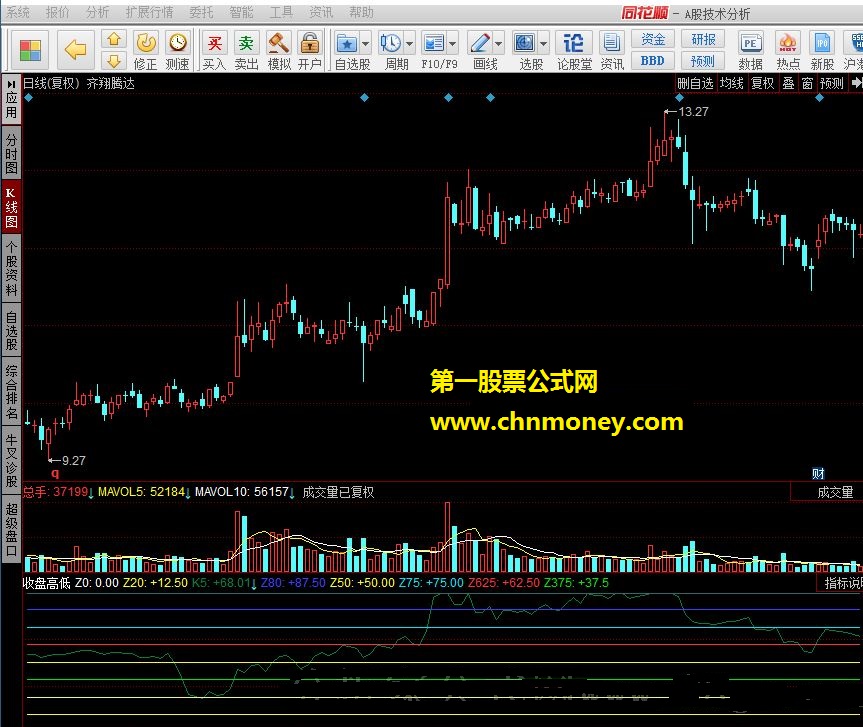
Task: Click the 总手: 37199 volume value
Action: pos(59,492)
